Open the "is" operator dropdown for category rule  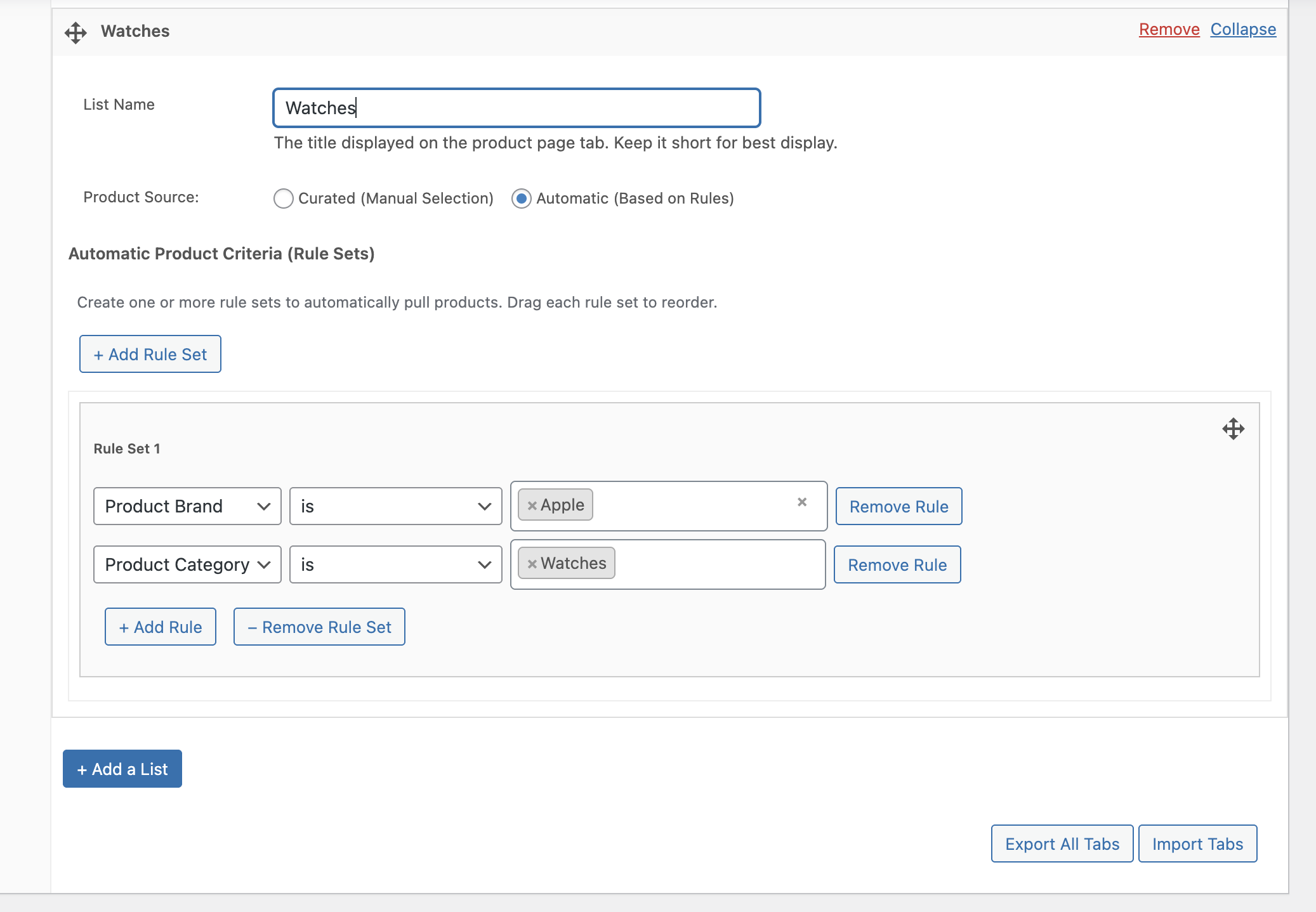tap(395, 564)
